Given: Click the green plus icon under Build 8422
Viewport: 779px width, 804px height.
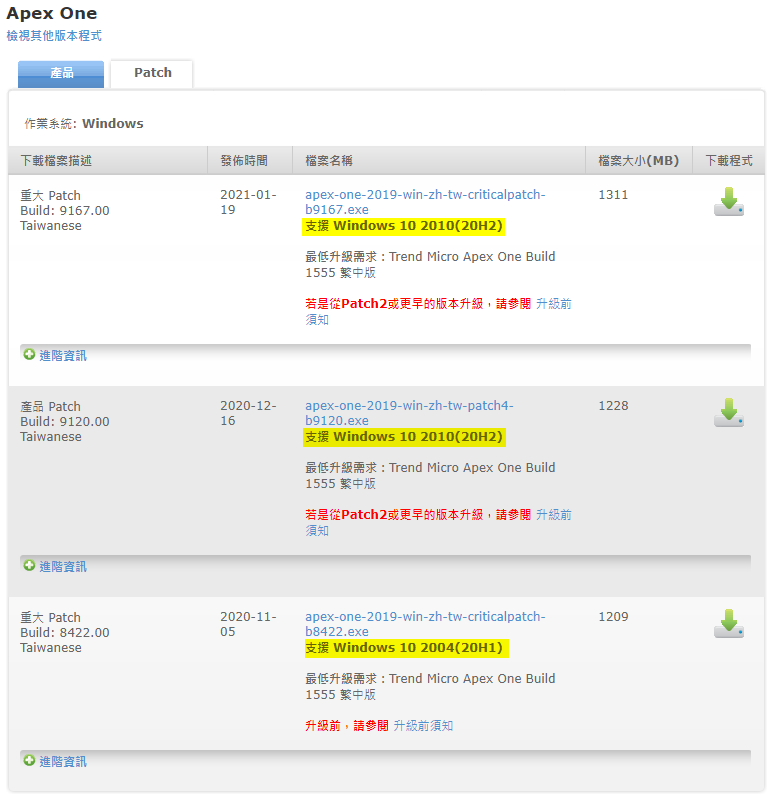Looking at the screenshot, I should pos(29,760).
